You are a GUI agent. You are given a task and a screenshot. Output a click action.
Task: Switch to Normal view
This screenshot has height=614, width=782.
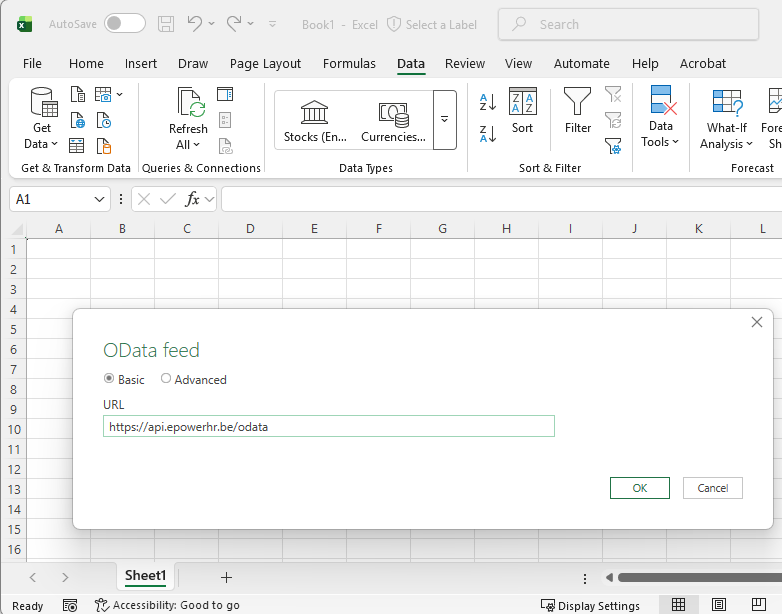[x=678, y=605]
